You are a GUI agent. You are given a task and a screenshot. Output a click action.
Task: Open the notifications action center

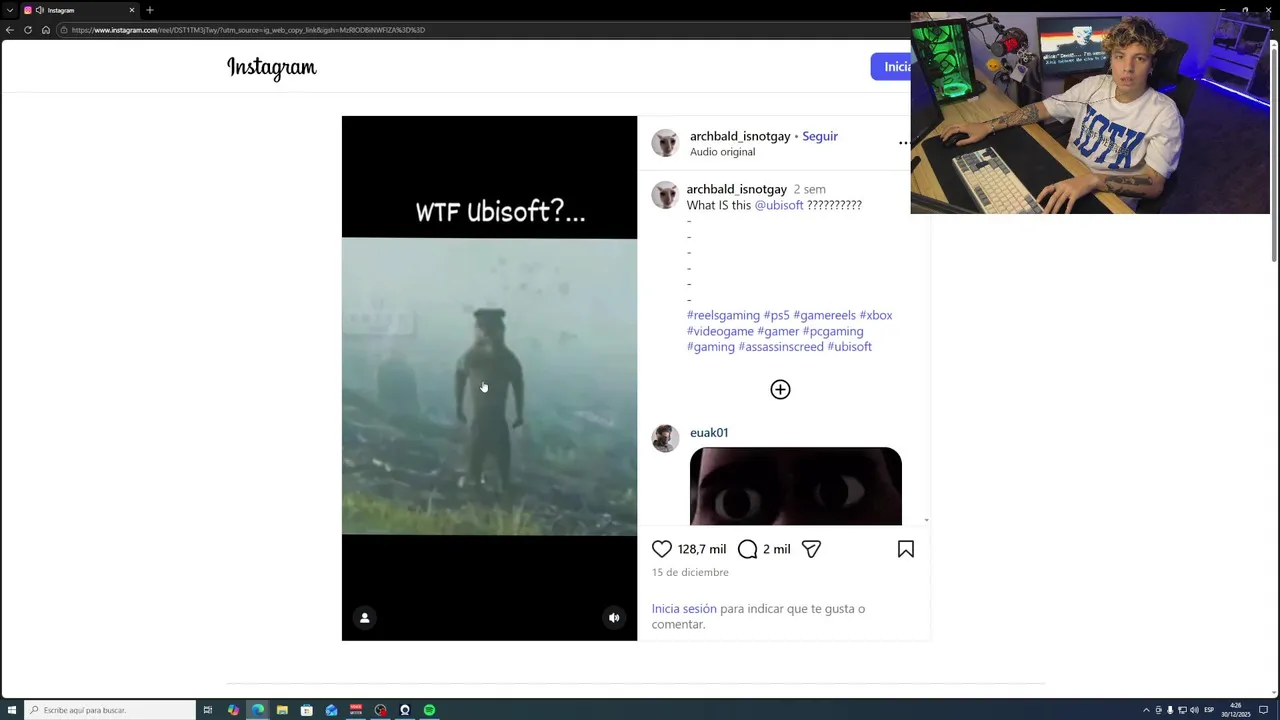pyautogui.click(x=1263, y=710)
